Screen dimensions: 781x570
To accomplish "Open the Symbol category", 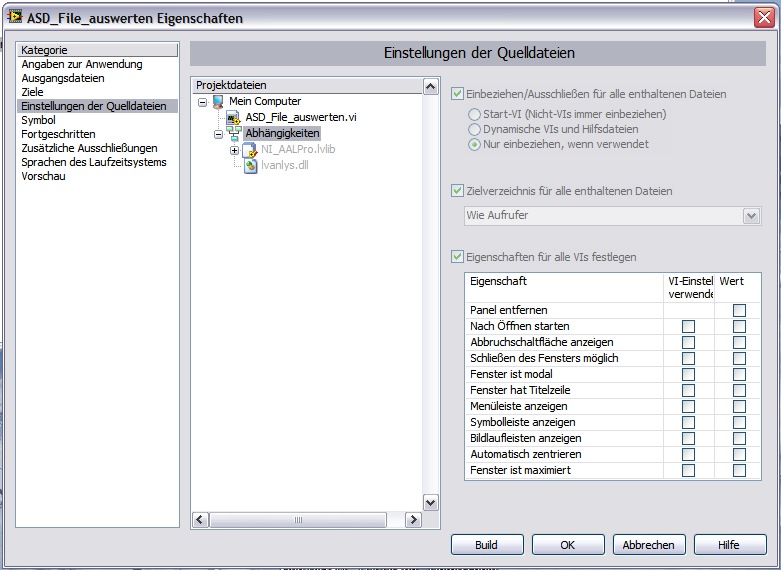I will [97, 120].
